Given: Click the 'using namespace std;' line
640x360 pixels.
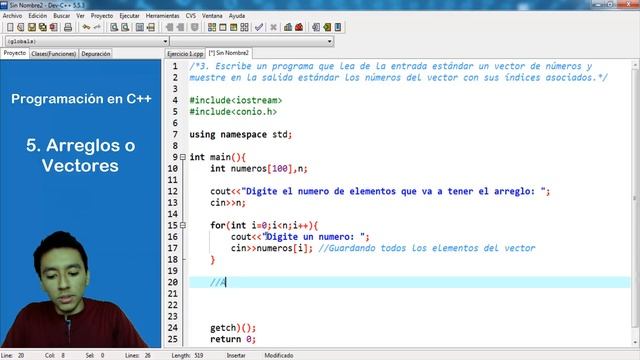Looking at the screenshot, I should (241, 135).
